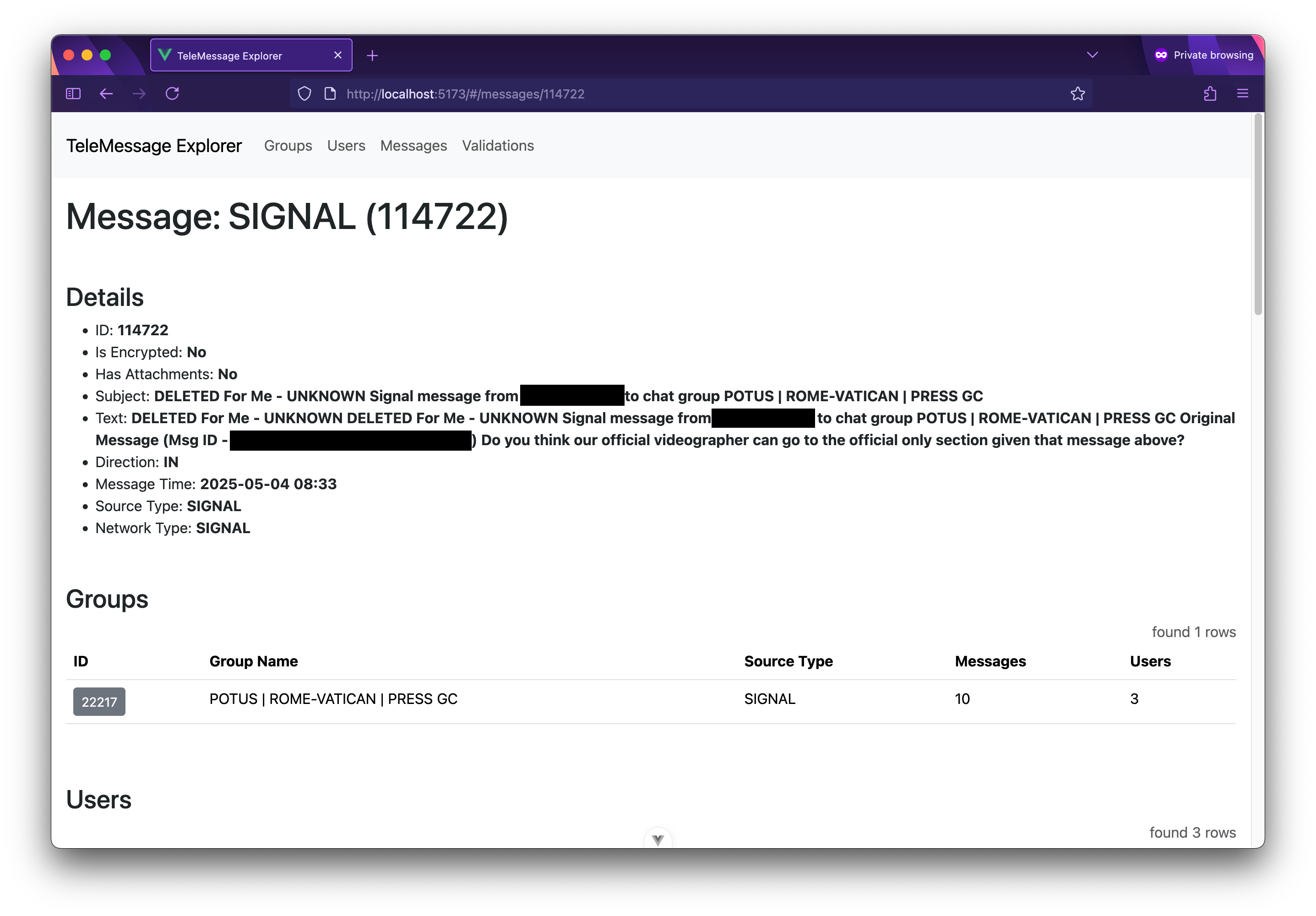Open the hamburger application menu

pos(1243,93)
